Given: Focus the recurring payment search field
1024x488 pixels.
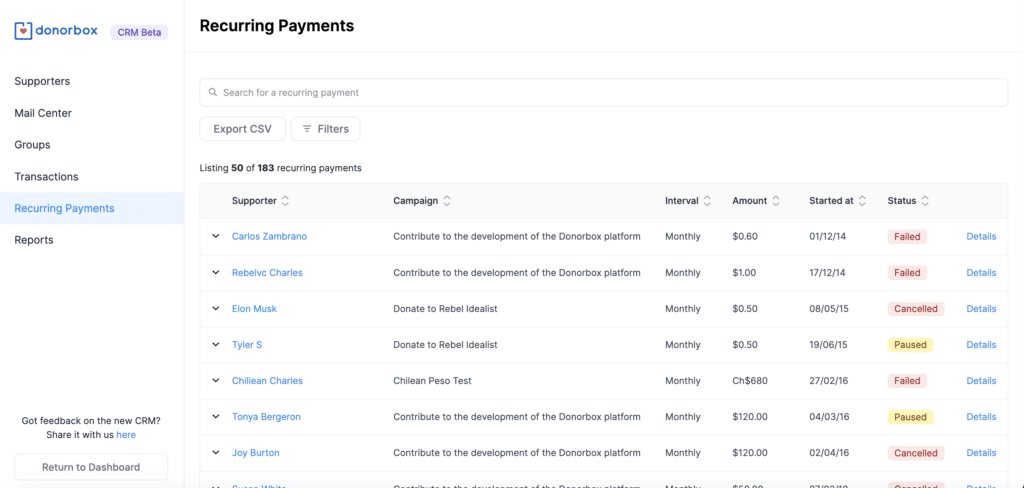Looking at the screenshot, I should click(x=600, y=93).
